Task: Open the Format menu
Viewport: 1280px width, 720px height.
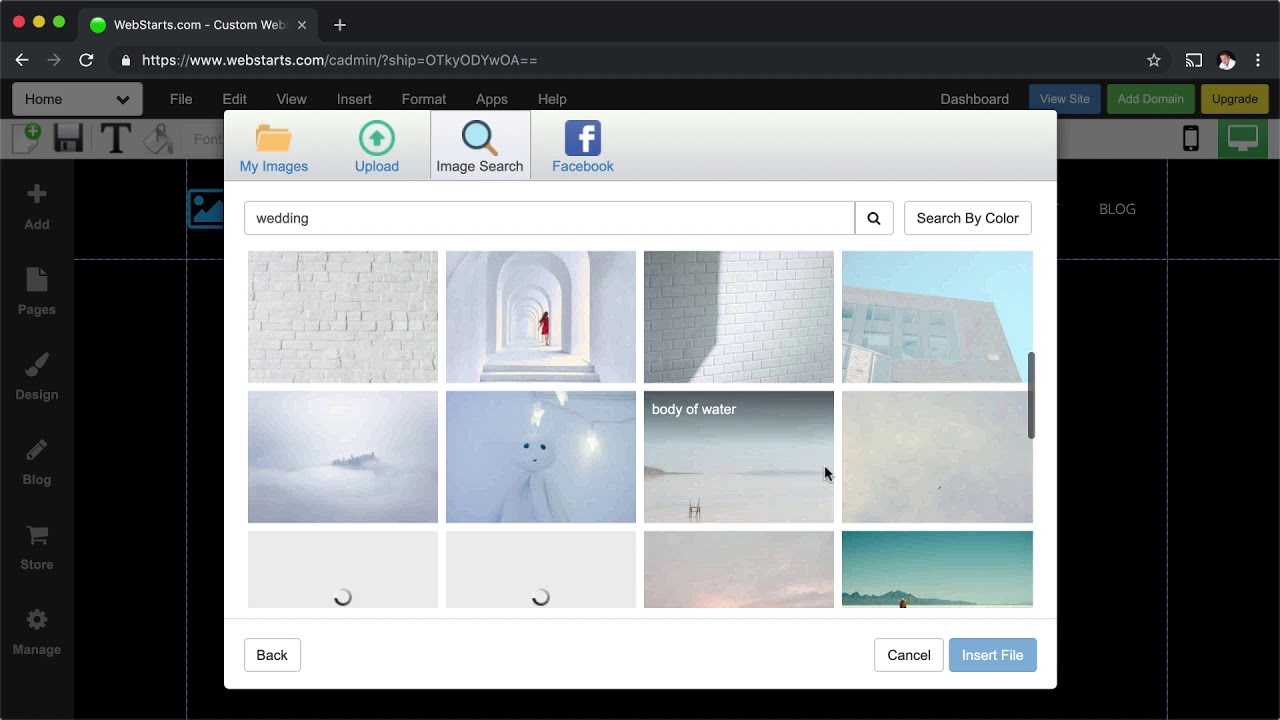Action: point(424,99)
